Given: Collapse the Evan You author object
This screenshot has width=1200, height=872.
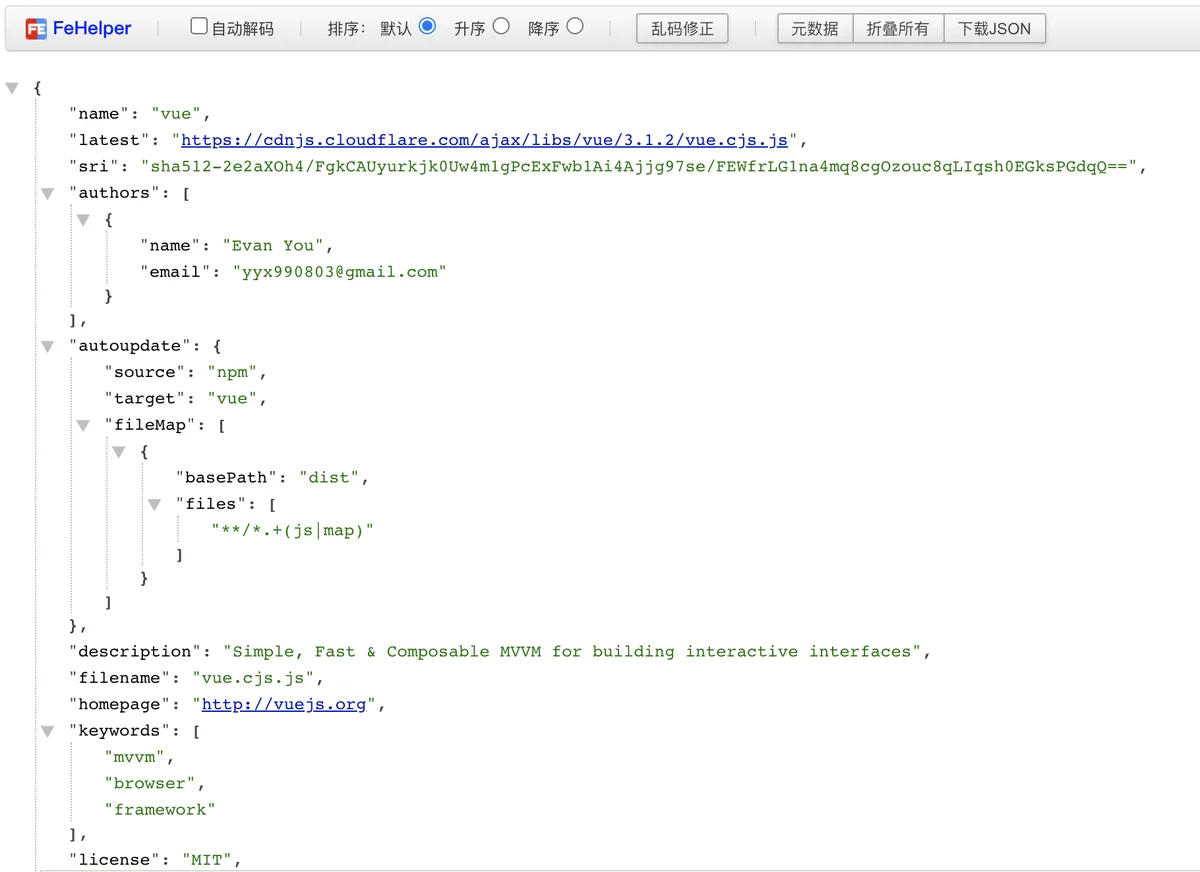Looking at the screenshot, I should [84, 219].
